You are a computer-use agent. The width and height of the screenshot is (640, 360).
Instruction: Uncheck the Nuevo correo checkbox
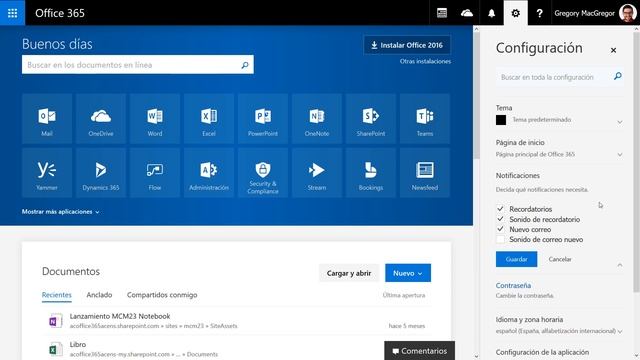click(x=500, y=229)
